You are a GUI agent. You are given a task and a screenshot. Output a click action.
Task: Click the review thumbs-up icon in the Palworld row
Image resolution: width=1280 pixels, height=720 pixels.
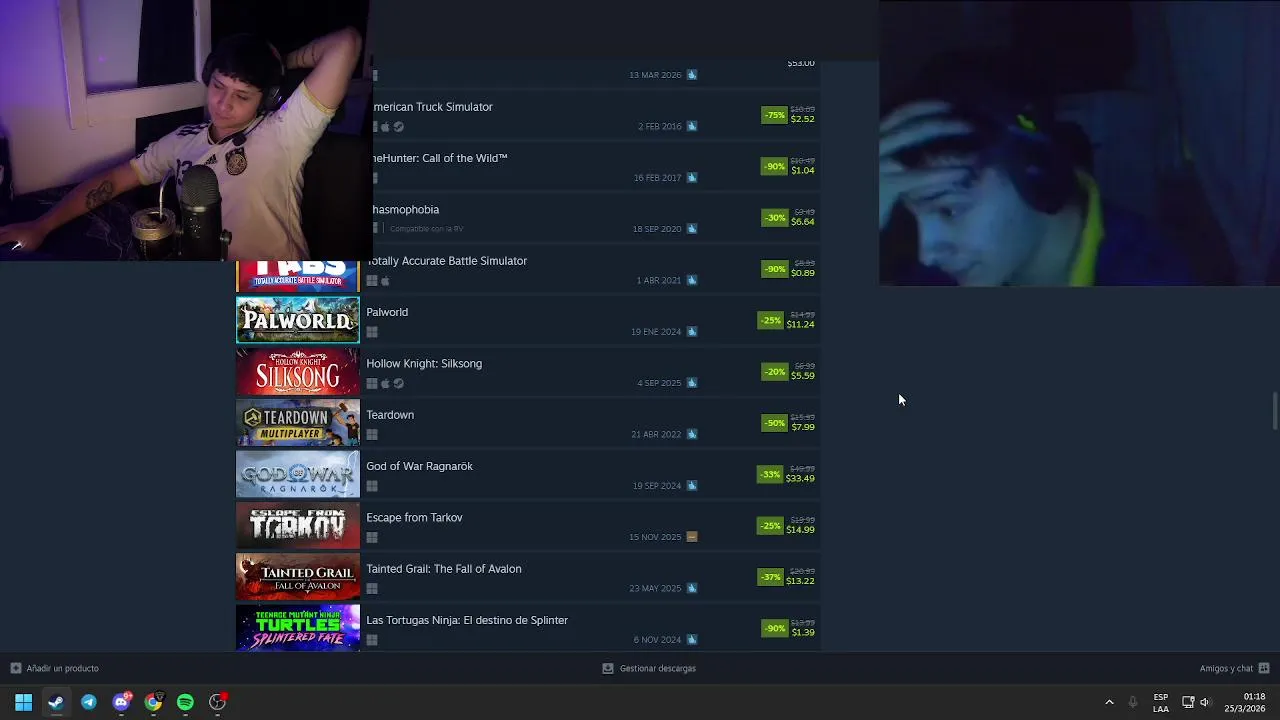(692, 332)
